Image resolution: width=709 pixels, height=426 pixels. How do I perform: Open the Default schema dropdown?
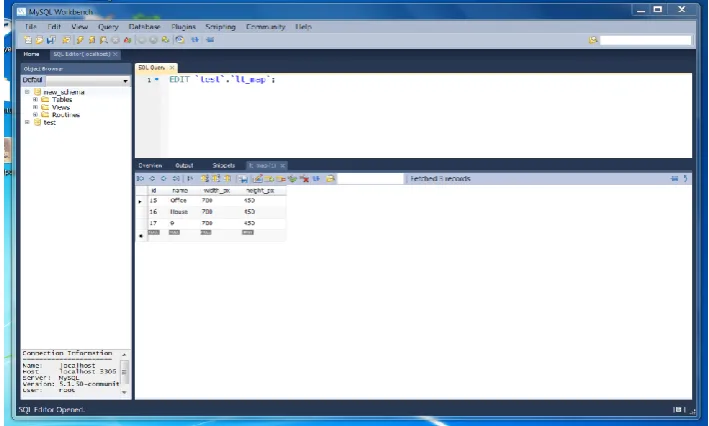click(x=125, y=80)
